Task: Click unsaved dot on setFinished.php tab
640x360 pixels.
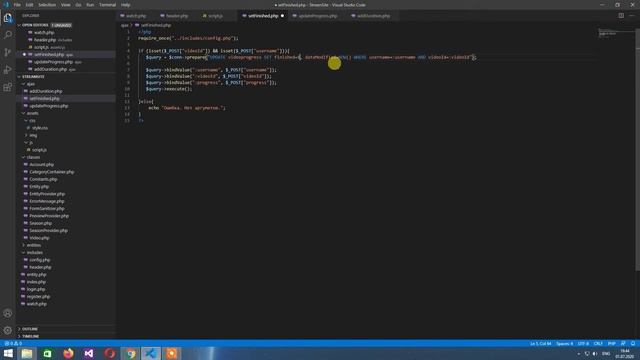Action: (x=282, y=16)
